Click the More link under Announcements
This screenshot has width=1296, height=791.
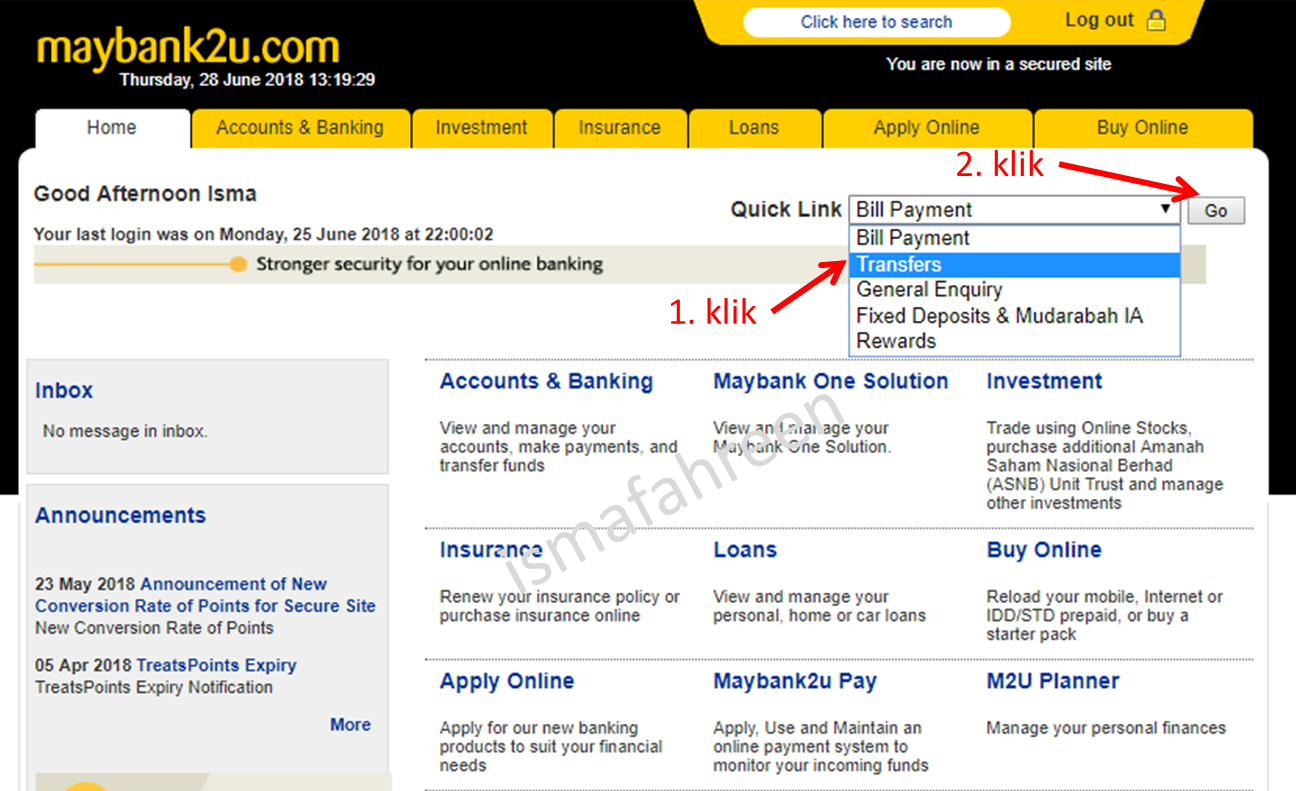(x=350, y=725)
